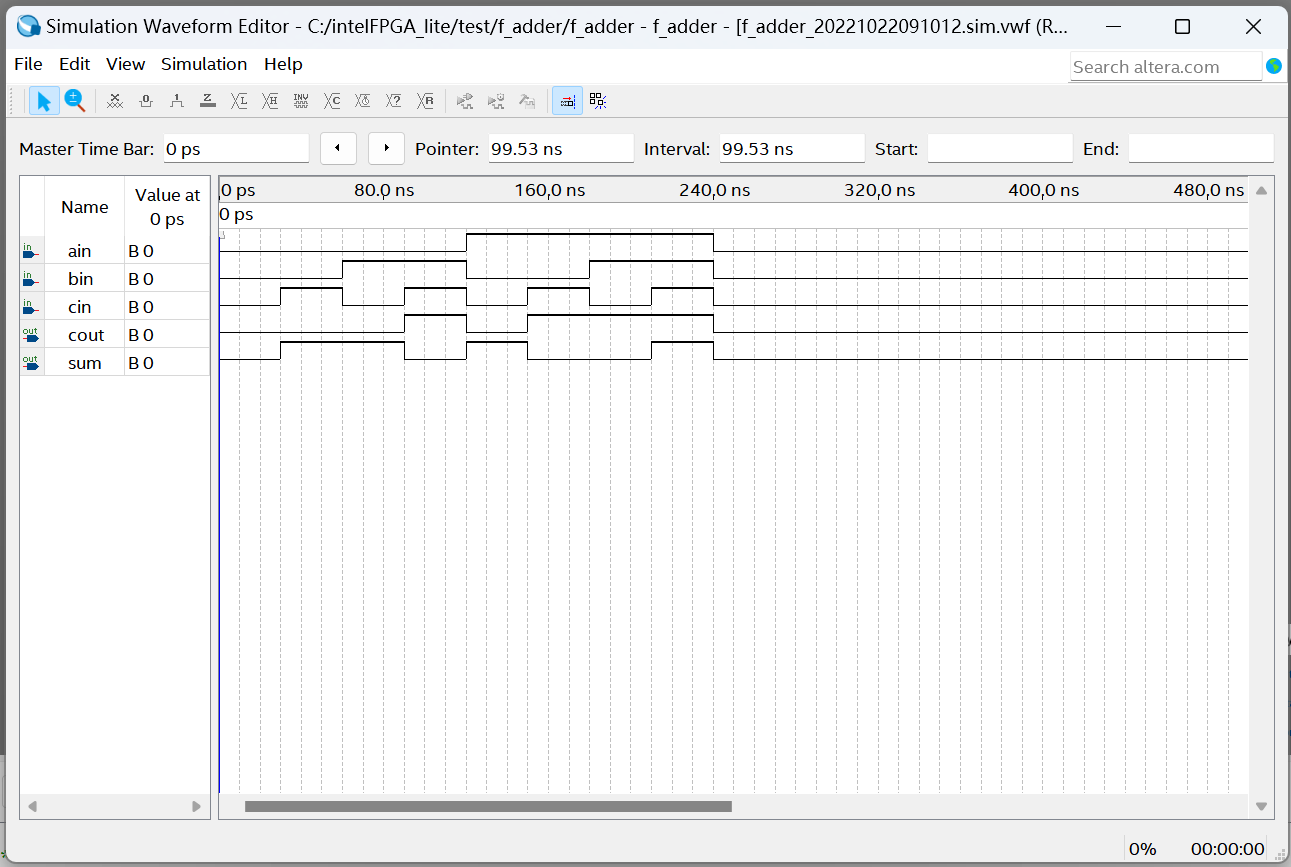Screen dimensions: 1291x867
Task: Select the pointer Selection tool
Action: tap(43, 101)
